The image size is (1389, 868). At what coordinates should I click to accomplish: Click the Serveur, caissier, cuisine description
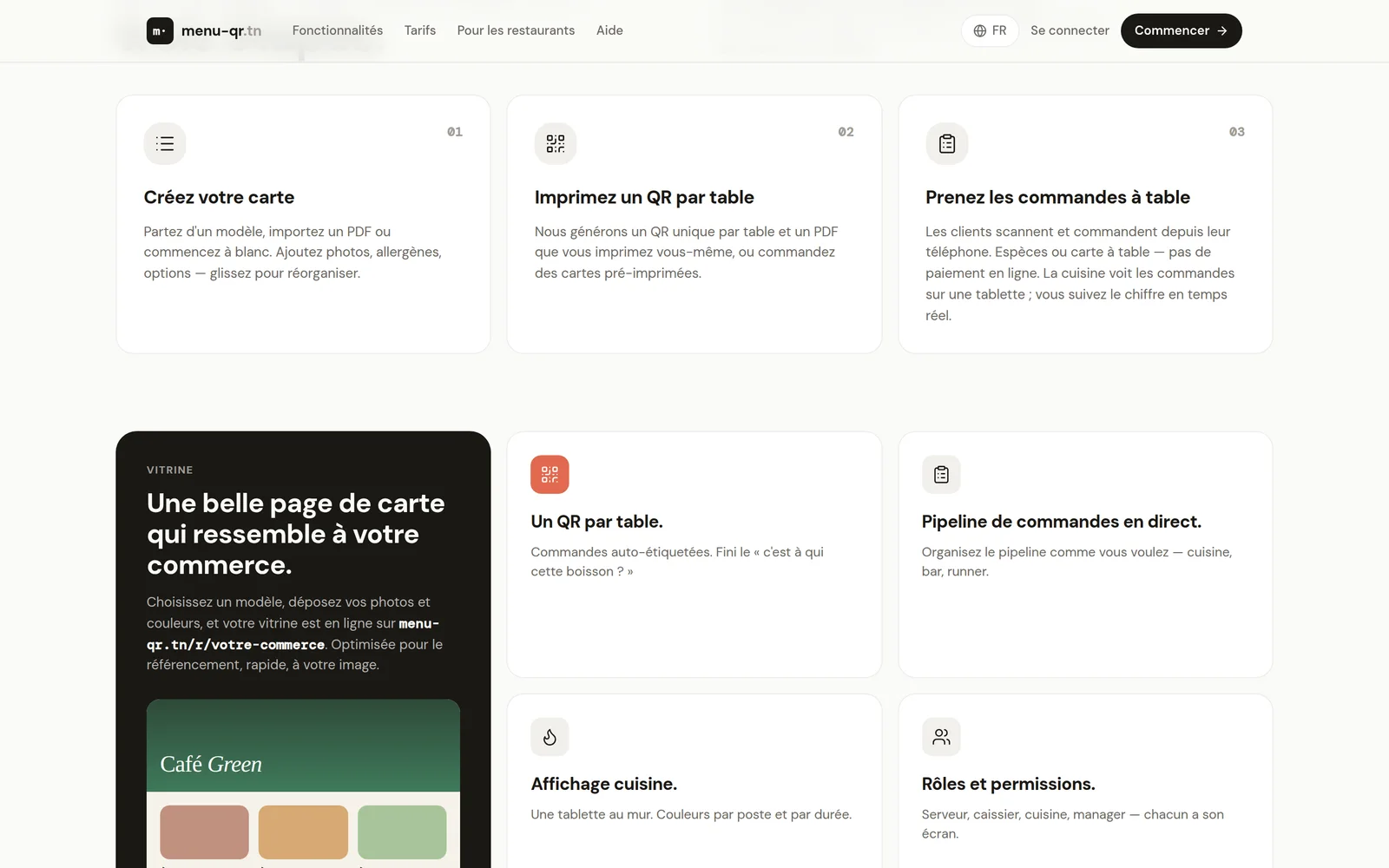(x=1073, y=824)
